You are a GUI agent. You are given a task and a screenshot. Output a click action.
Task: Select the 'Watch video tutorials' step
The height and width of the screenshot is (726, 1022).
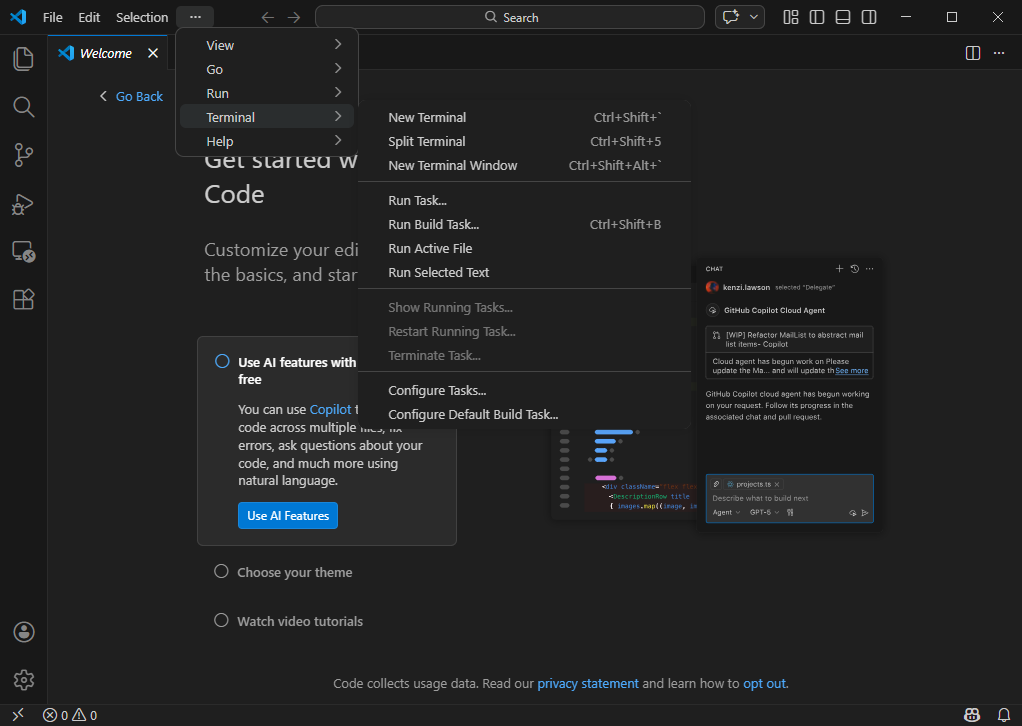tap(299, 621)
